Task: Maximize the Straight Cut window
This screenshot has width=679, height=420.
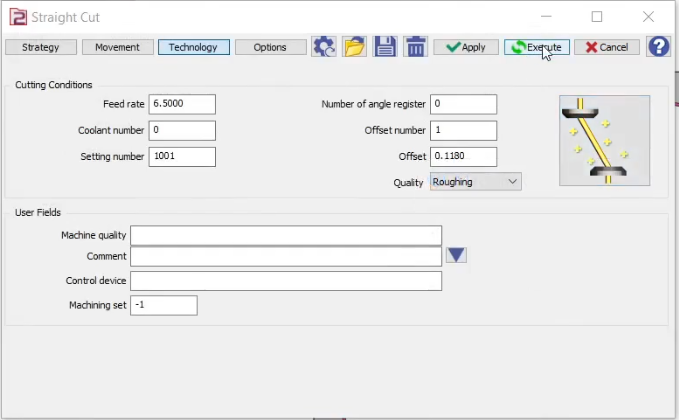Action: point(597,17)
